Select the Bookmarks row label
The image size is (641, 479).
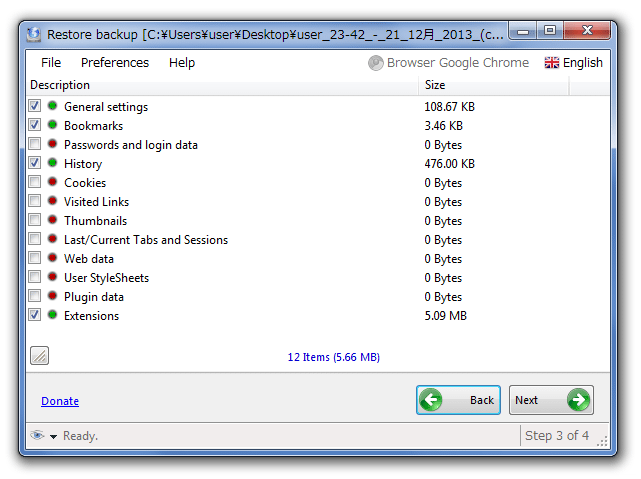click(94, 125)
